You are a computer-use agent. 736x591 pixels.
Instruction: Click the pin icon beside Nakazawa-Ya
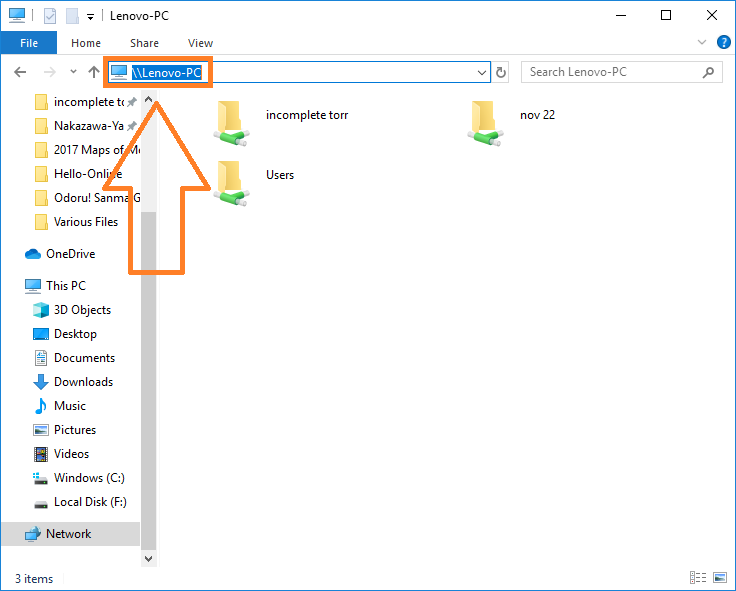tap(132, 126)
